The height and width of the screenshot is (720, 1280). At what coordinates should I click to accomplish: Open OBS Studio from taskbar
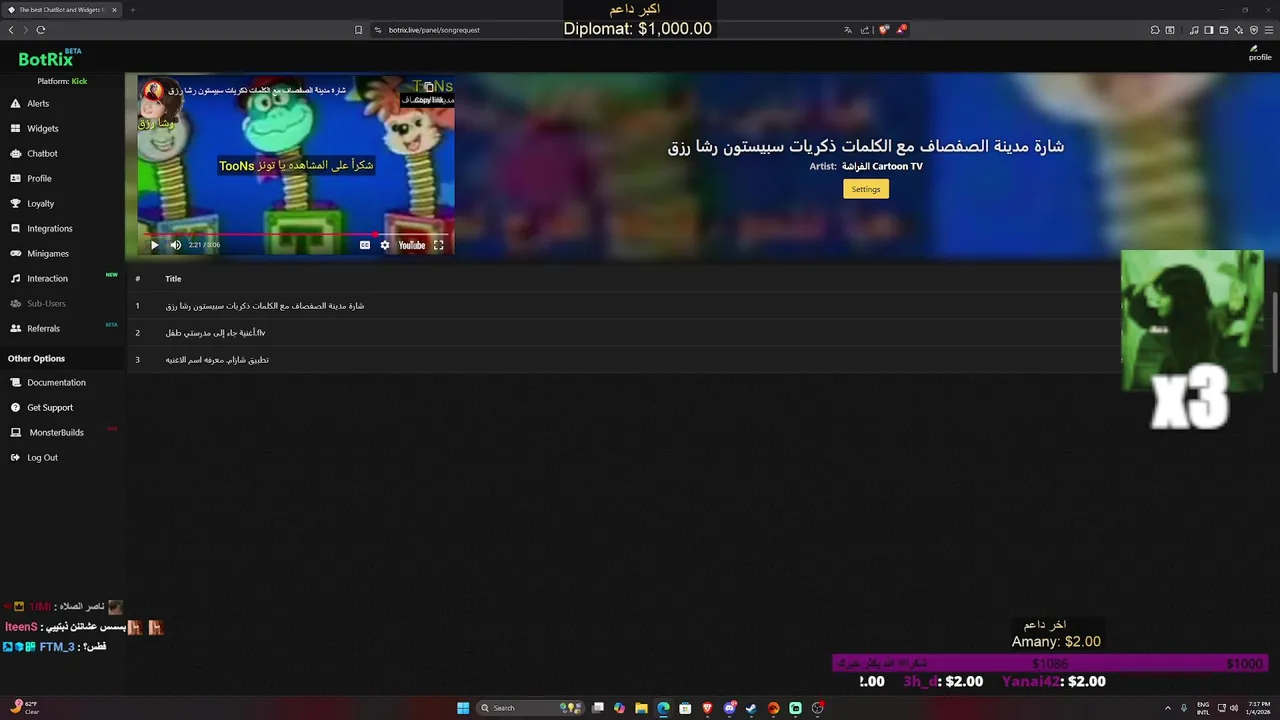coord(817,708)
